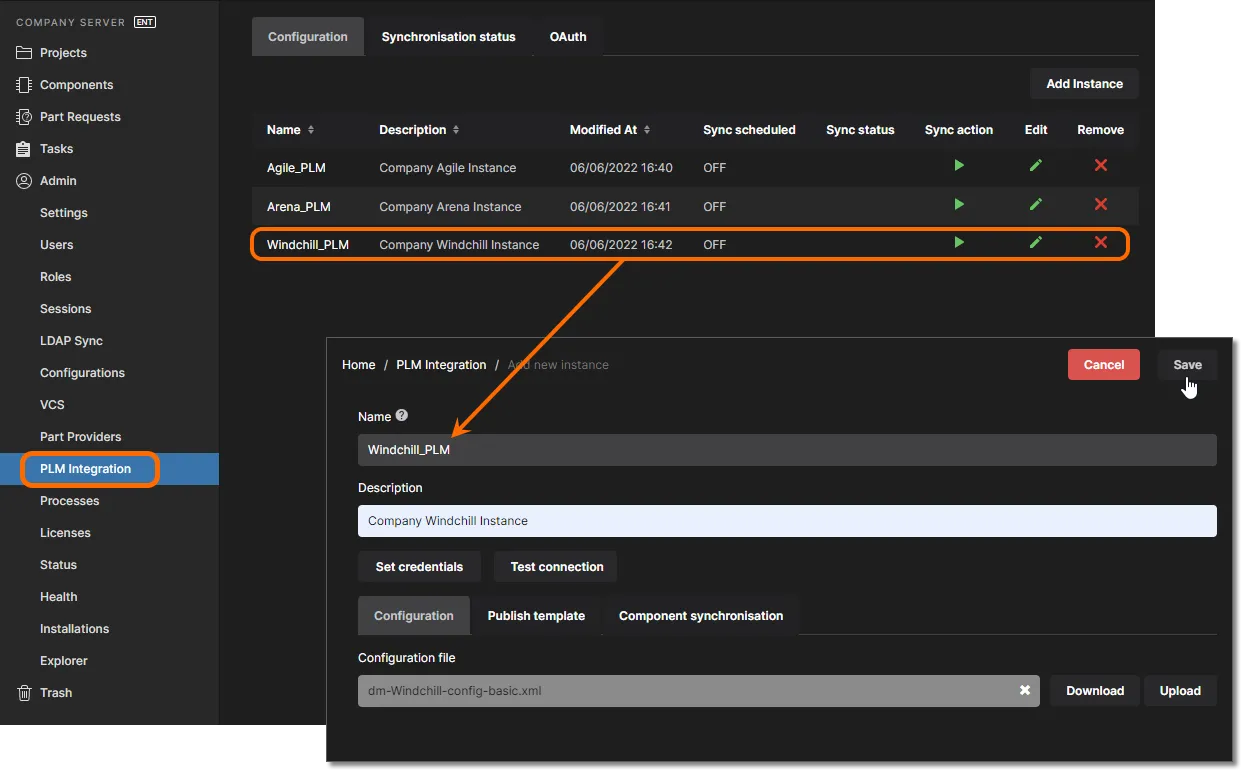Open Part Providers page

coord(80,437)
